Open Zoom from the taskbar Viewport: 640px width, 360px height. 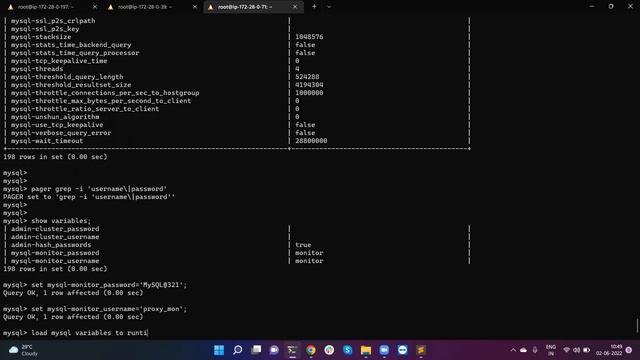[384, 350]
